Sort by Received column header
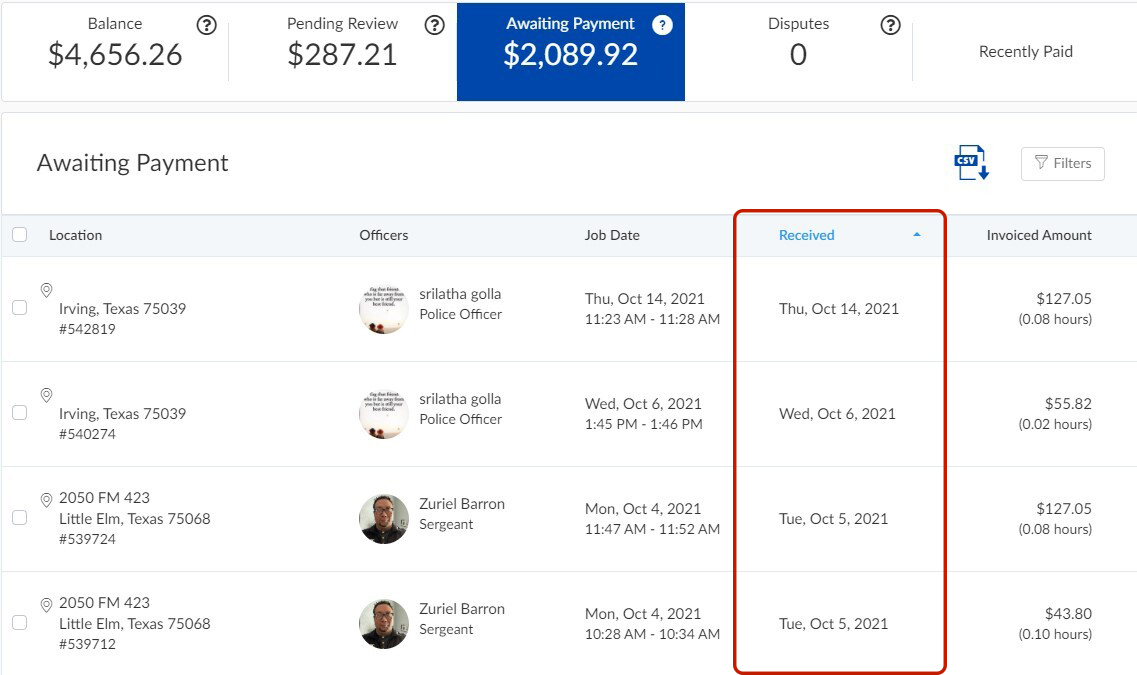 click(x=806, y=235)
